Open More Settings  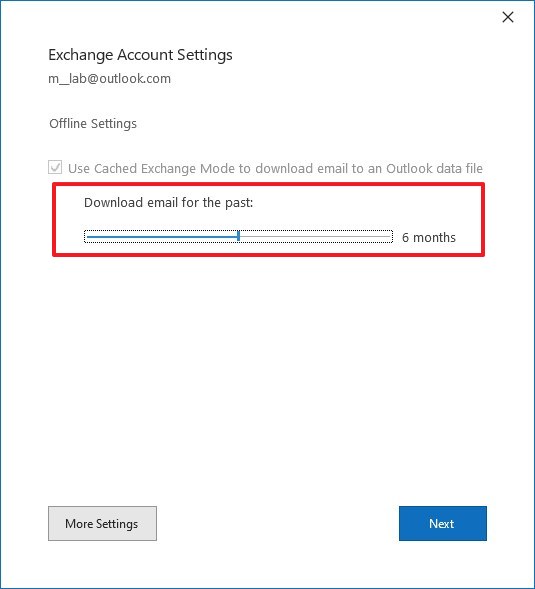[x=102, y=523]
